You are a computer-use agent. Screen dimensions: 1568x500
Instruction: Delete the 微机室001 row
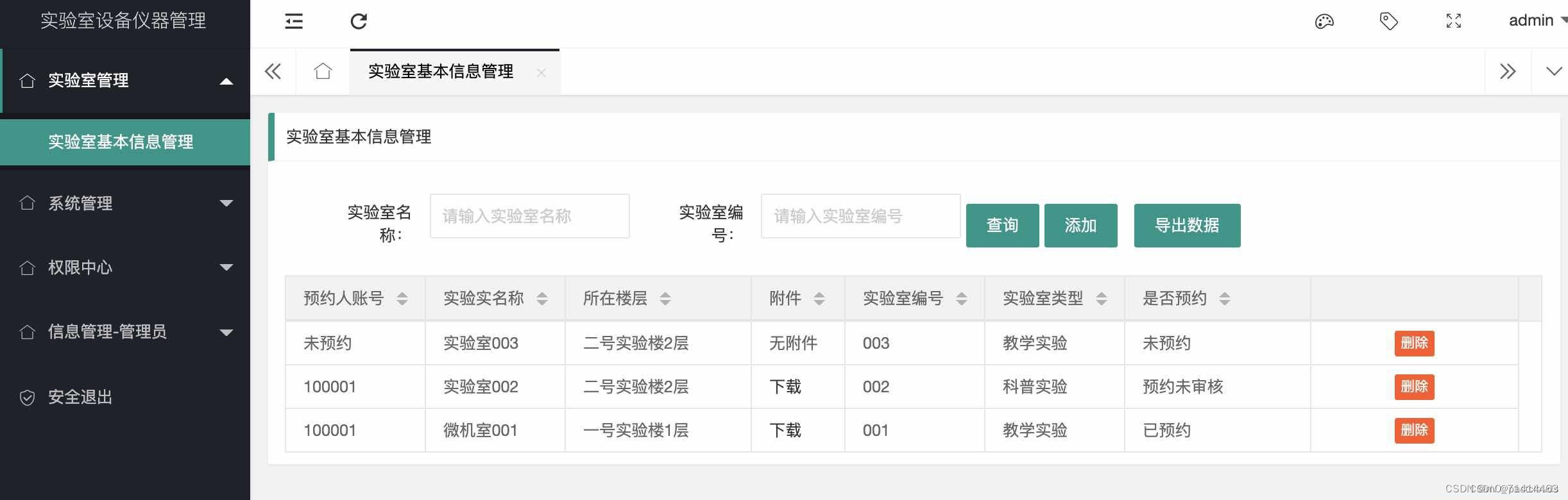pos(1414,430)
